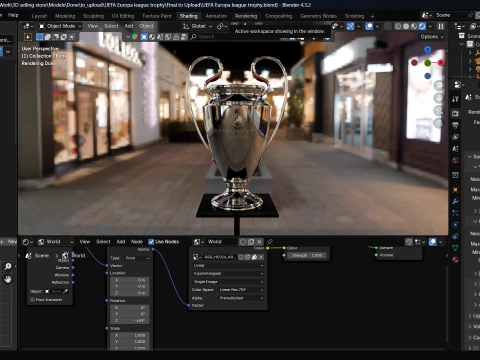The width and height of the screenshot is (480, 360).
Task: Switch to rendered viewport shading
Action: coord(422,26)
